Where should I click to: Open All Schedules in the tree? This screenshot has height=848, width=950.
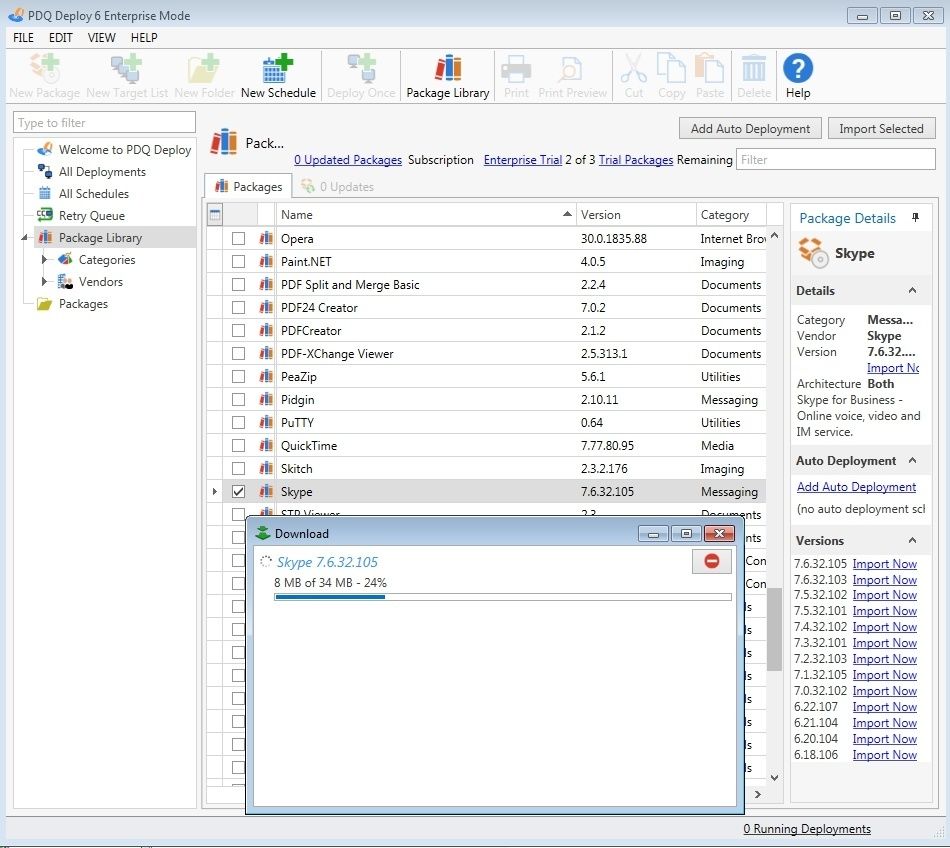pyautogui.click(x=93, y=193)
